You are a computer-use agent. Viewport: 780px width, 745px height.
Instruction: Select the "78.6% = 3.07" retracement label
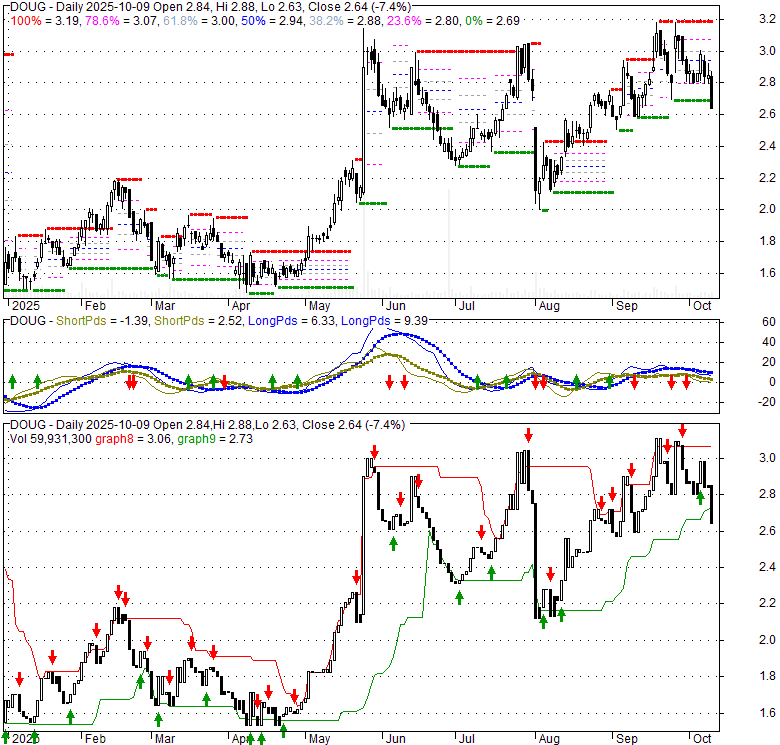click(122, 21)
